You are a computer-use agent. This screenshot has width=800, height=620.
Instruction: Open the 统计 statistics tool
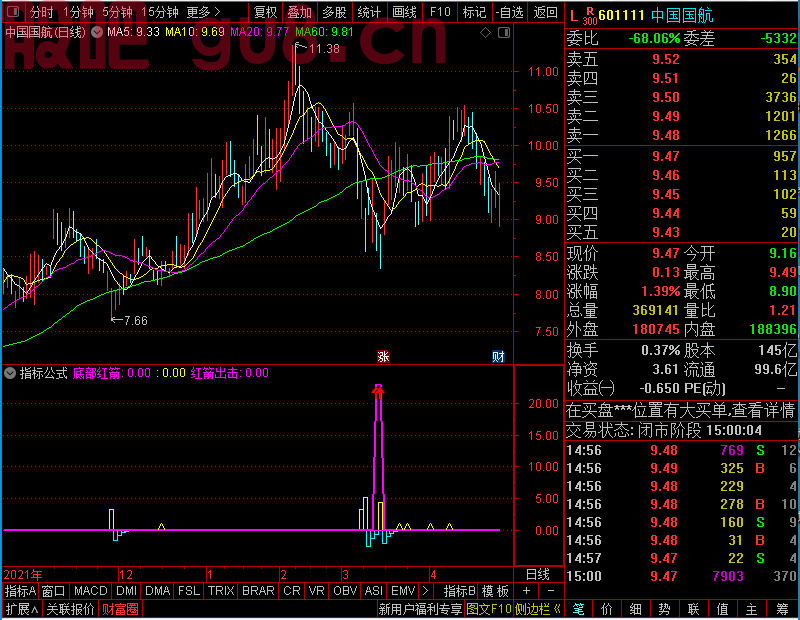click(369, 12)
